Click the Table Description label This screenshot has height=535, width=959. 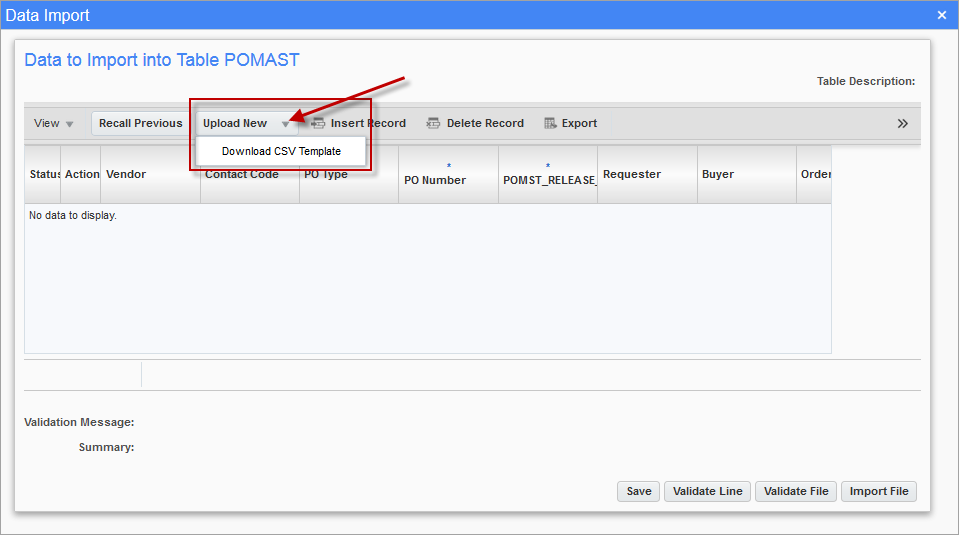[x=866, y=81]
